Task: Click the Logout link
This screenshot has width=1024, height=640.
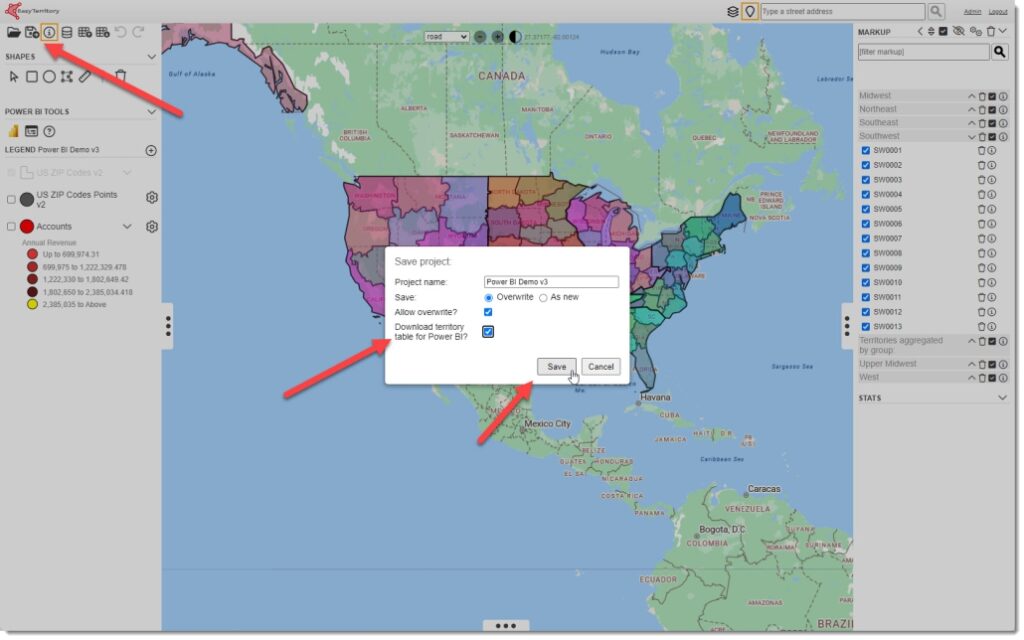Action: tap(998, 12)
